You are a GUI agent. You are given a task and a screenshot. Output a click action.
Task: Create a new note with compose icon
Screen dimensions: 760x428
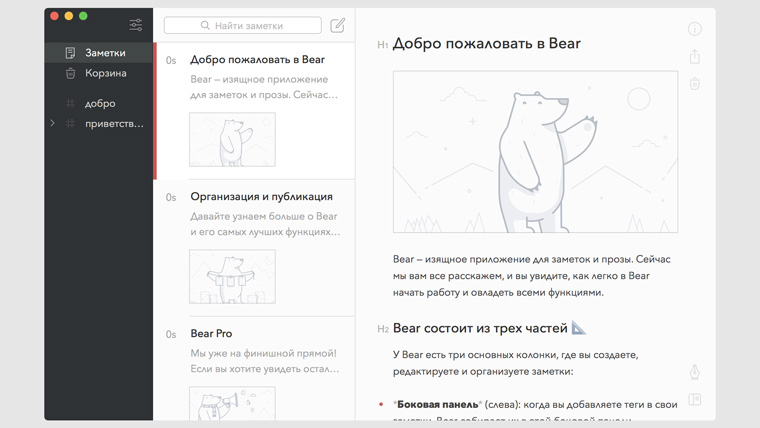(x=337, y=25)
